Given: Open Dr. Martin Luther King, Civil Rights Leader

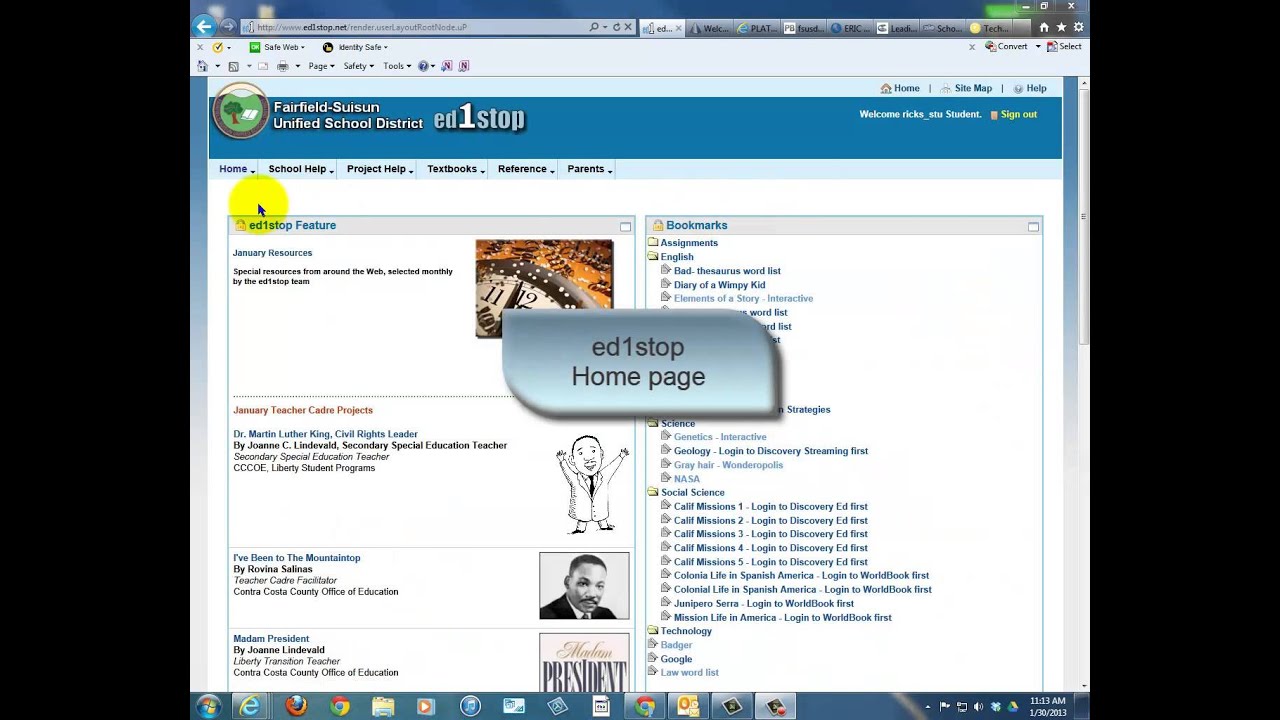Looking at the screenshot, I should (x=325, y=434).
